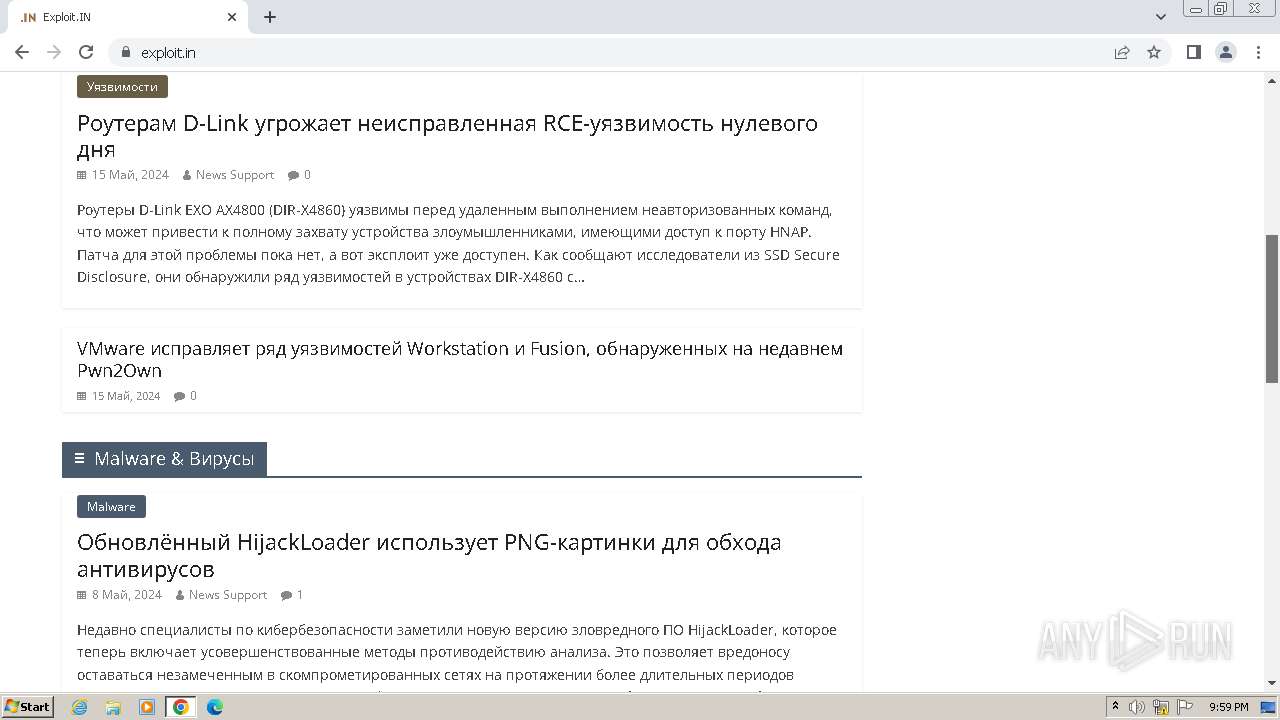Click the VMware article date 15 Май, 2024

point(126,395)
